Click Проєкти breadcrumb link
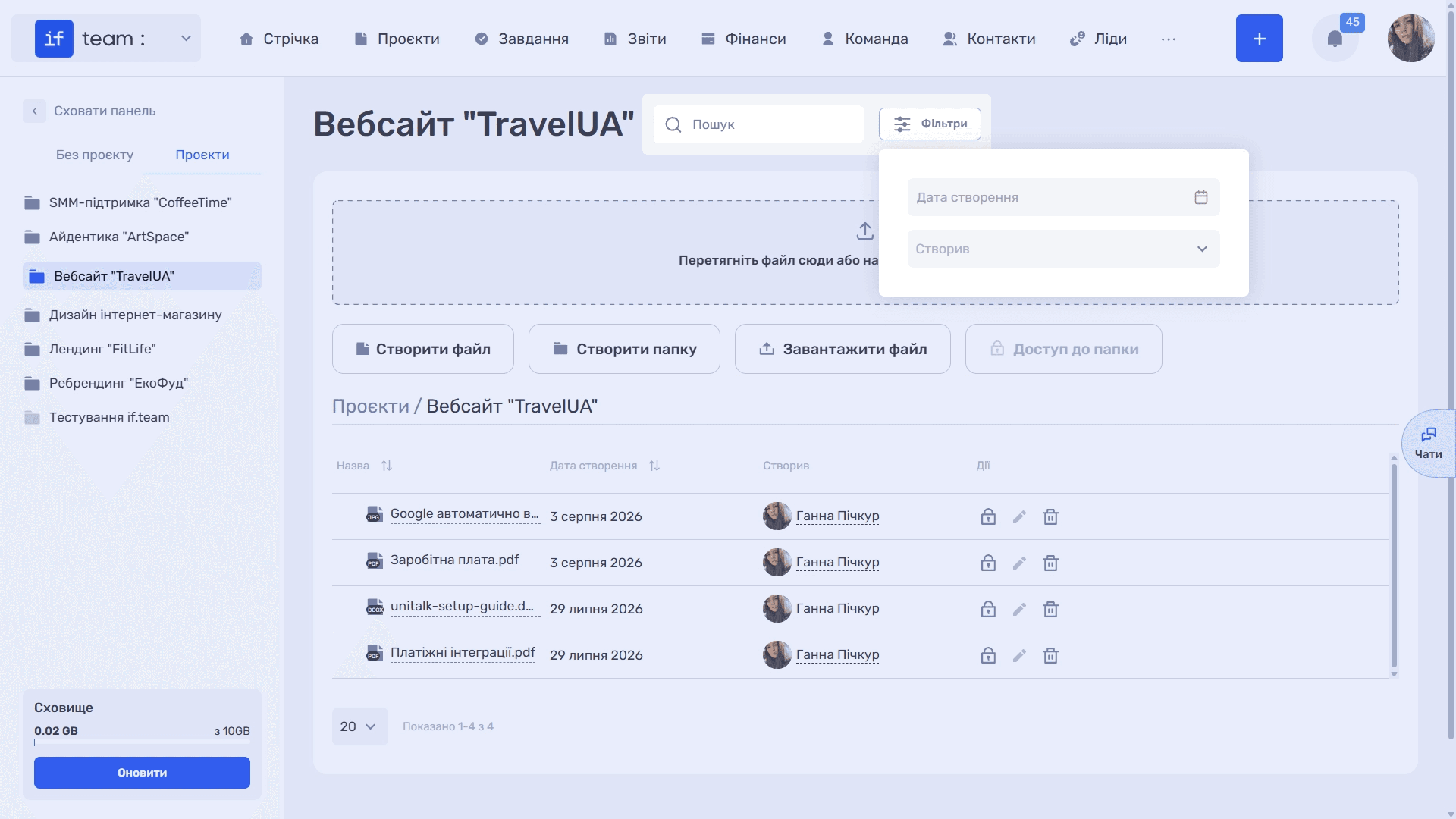 coord(370,406)
